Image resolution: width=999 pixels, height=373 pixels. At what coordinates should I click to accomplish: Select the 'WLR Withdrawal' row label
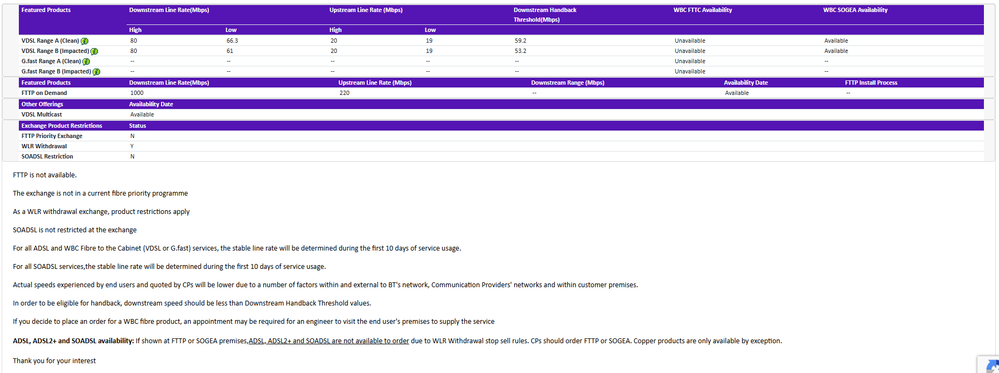[x=44, y=146]
